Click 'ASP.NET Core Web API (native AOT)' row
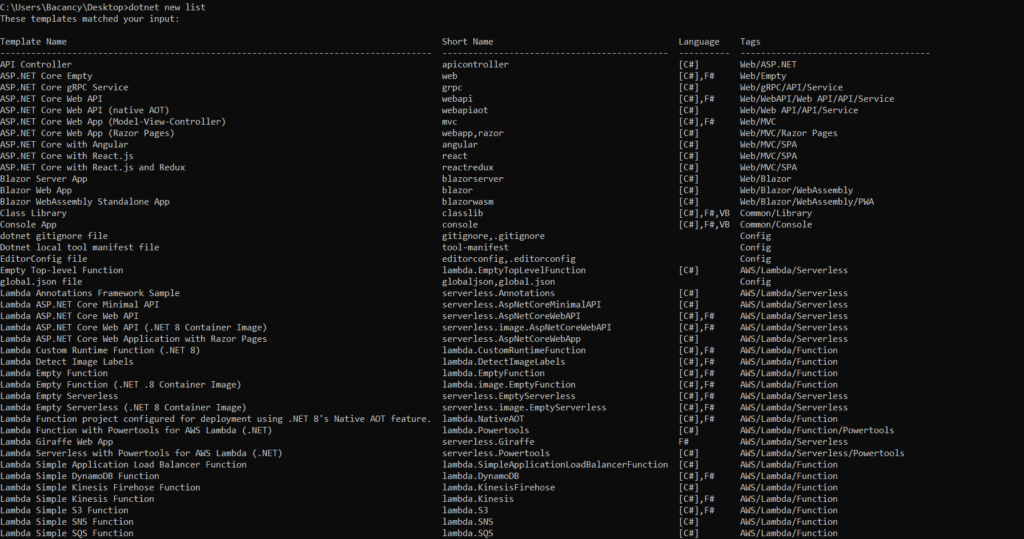1024x539 pixels. pos(84,110)
